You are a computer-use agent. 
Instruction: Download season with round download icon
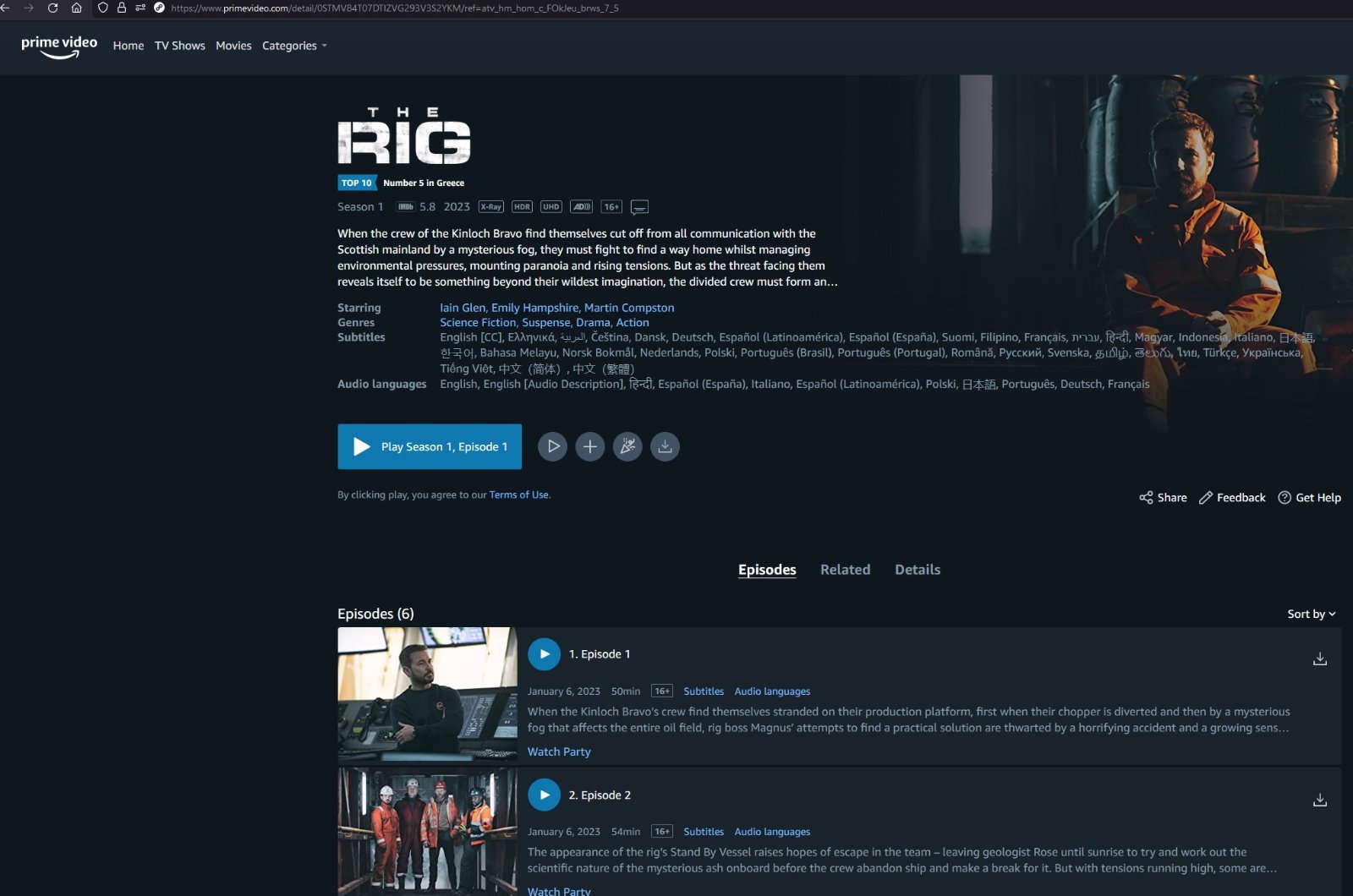click(666, 446)
